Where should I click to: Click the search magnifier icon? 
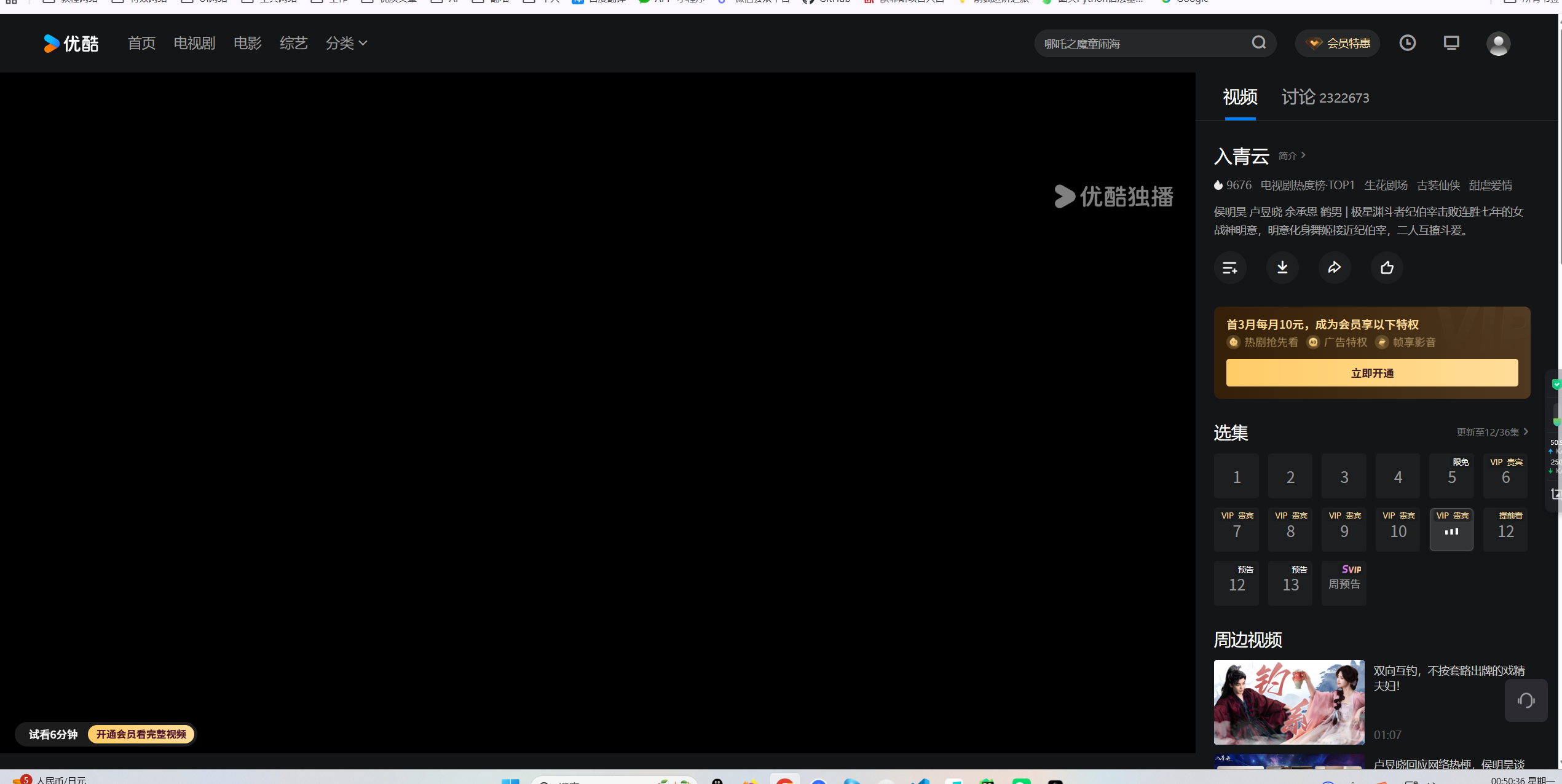[x=1258, y=42]
